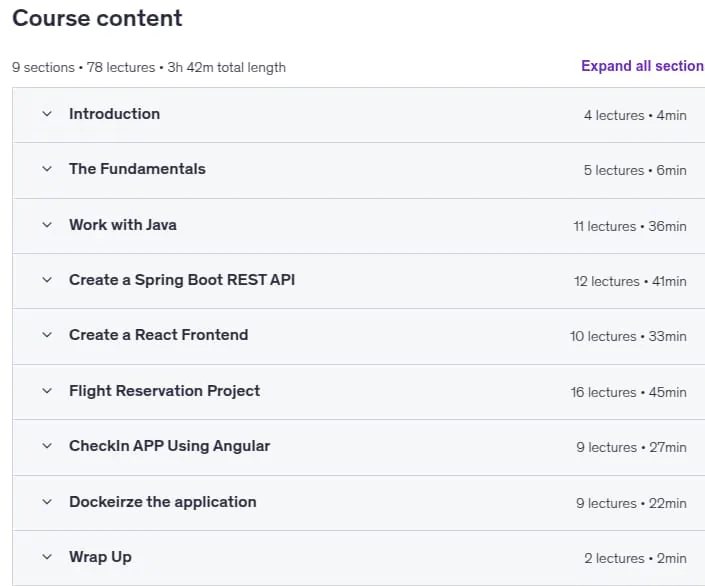Click chevron next to Flight Reservation Project
Viewport: 705px width, 586px height.
point(47,391)
